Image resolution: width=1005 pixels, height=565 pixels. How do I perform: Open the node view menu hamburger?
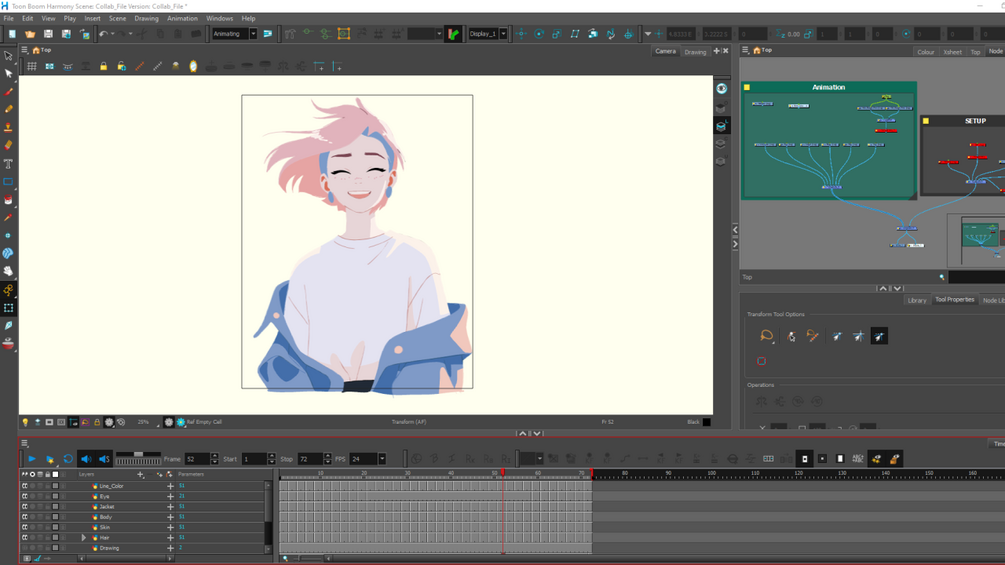(745, 50)
